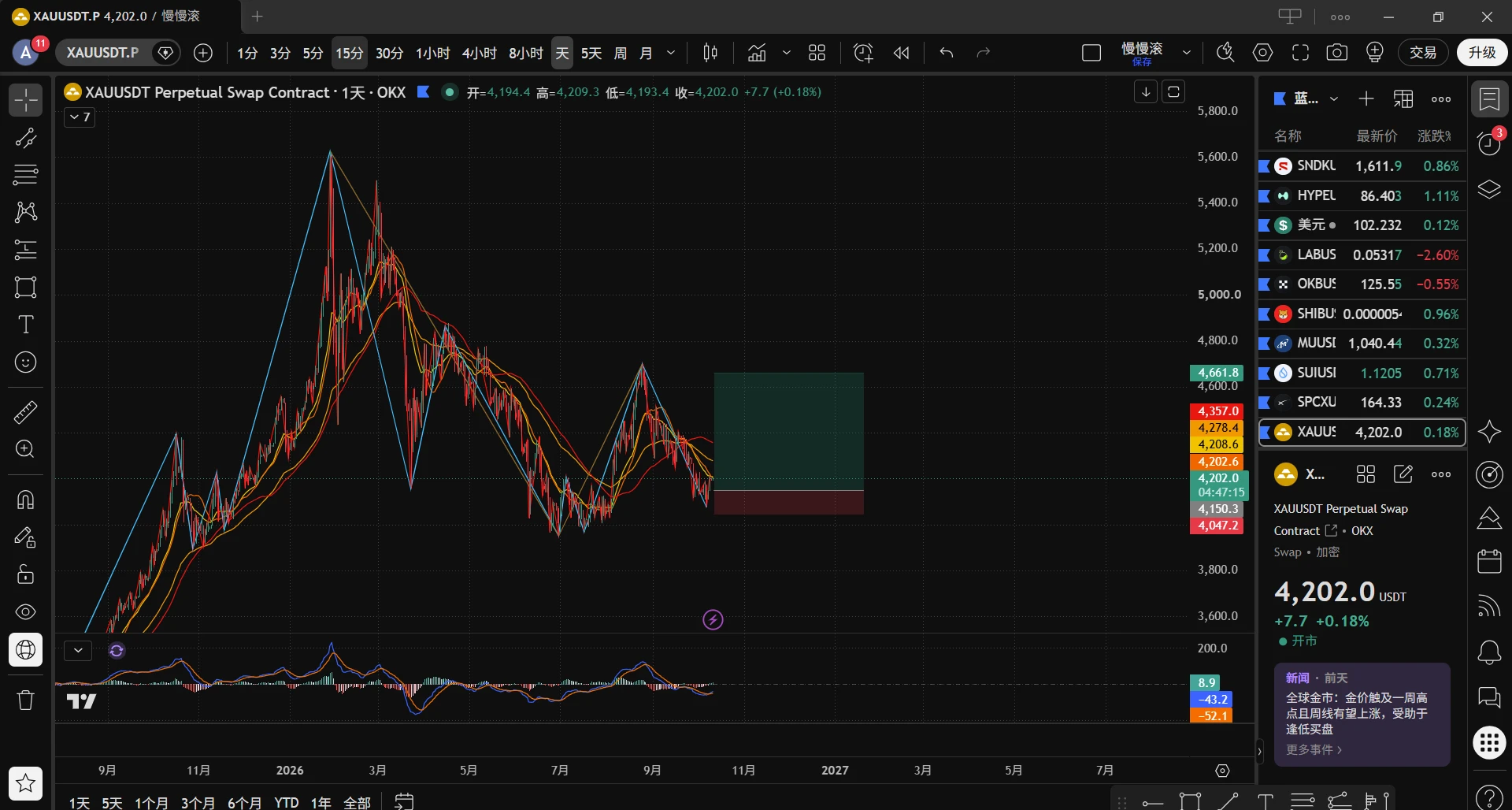Toggle auto-fit chart scale button
This screenshot has width=1512, height=810.
1173,92
